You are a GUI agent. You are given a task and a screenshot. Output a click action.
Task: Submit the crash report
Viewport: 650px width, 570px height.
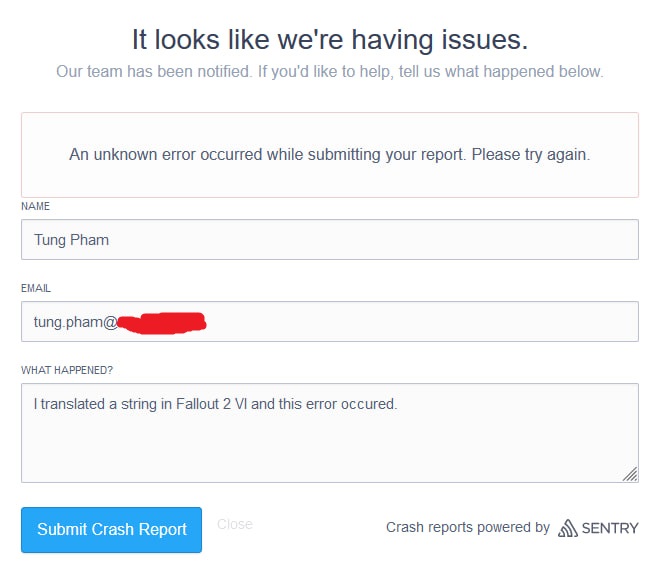pos(112,530)
